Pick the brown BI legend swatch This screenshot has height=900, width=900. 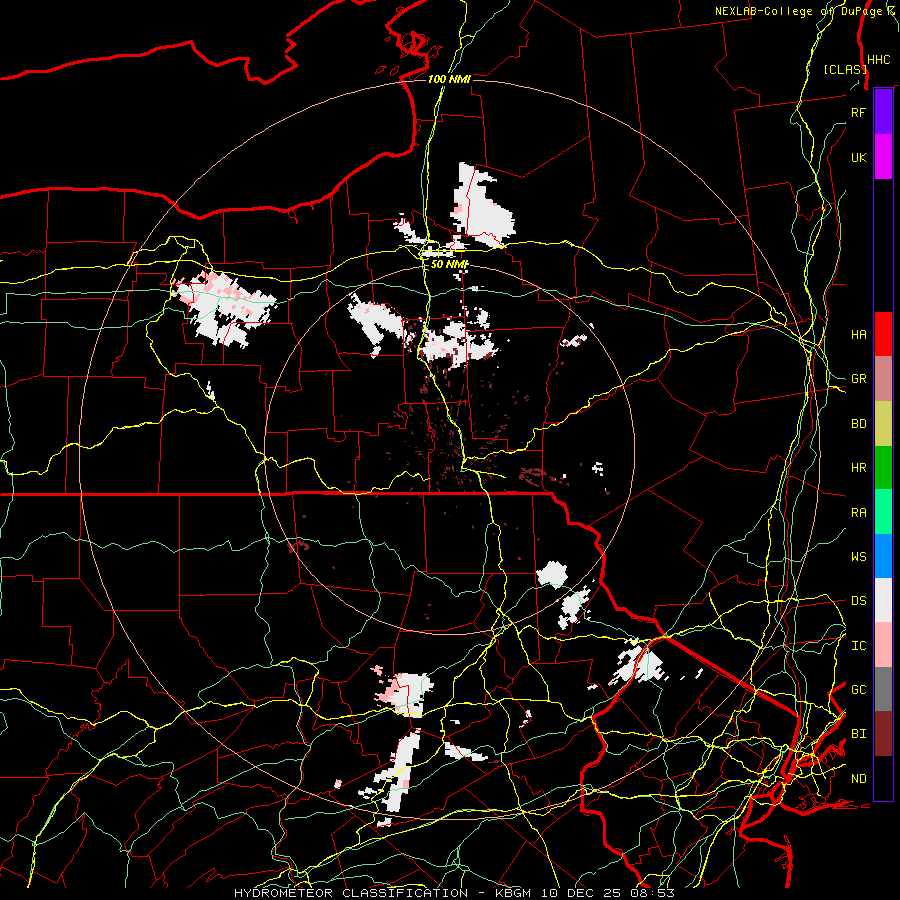pos(883,734)
